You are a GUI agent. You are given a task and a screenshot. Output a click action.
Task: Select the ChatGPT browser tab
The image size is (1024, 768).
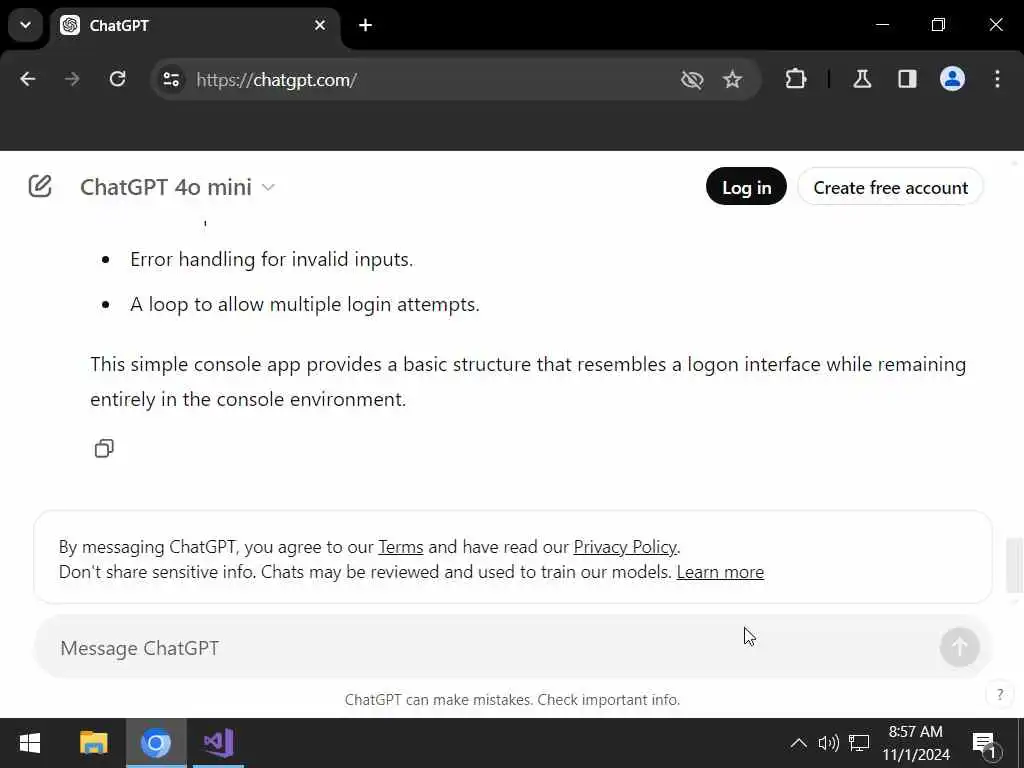pyautogui.click(x=195, y=26)
